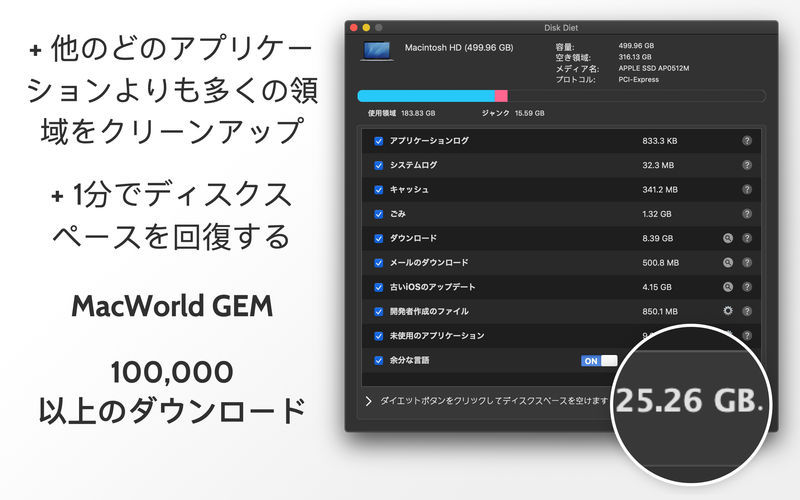Viewport: 800px width, 500px height.
Task: Click the 850.1 MB size value
Action: (x=660, y=311)
